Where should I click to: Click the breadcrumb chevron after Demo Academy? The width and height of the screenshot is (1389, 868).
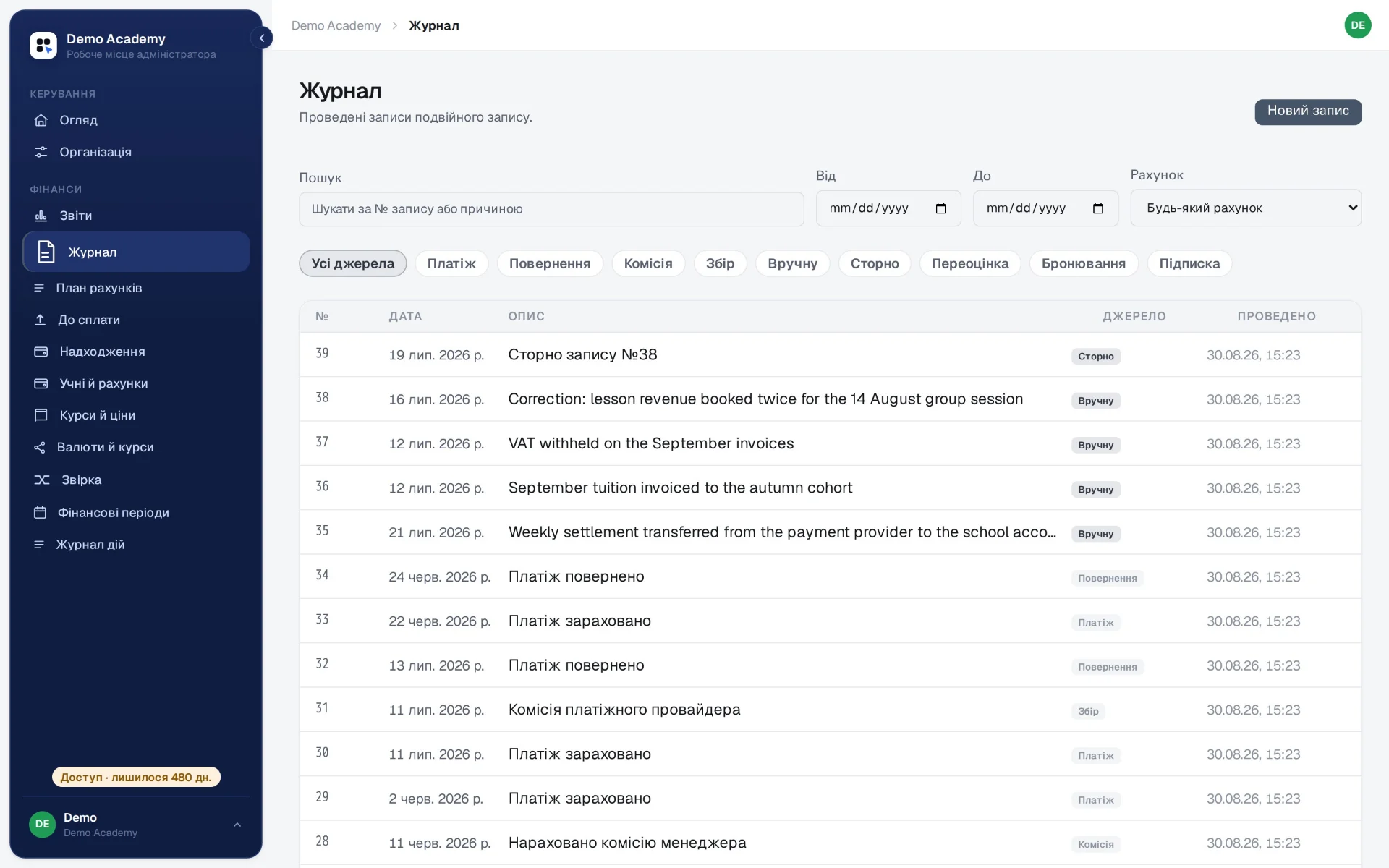pos(395,25)
